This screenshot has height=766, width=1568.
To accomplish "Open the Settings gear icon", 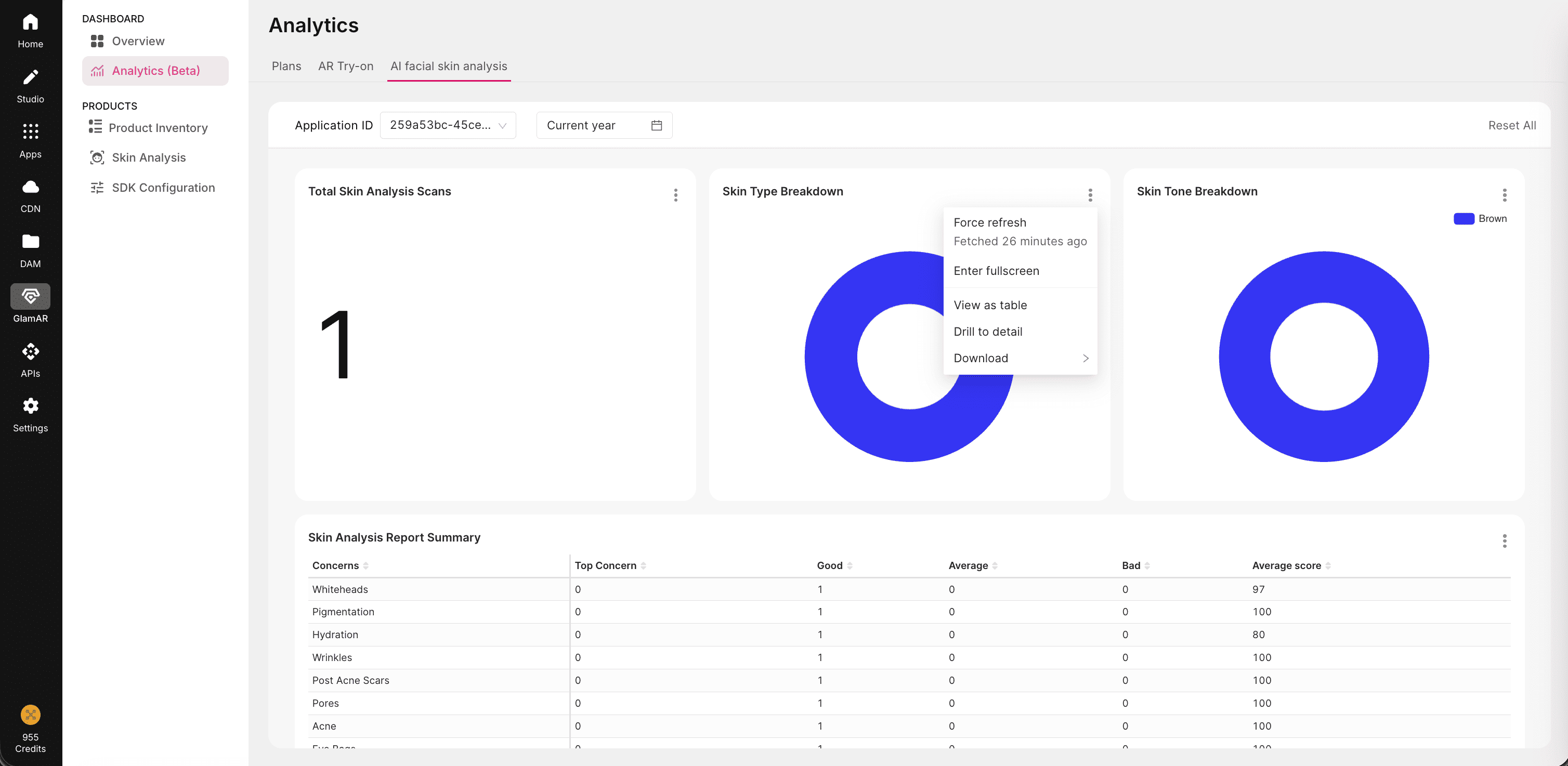I will coord(31,406).
